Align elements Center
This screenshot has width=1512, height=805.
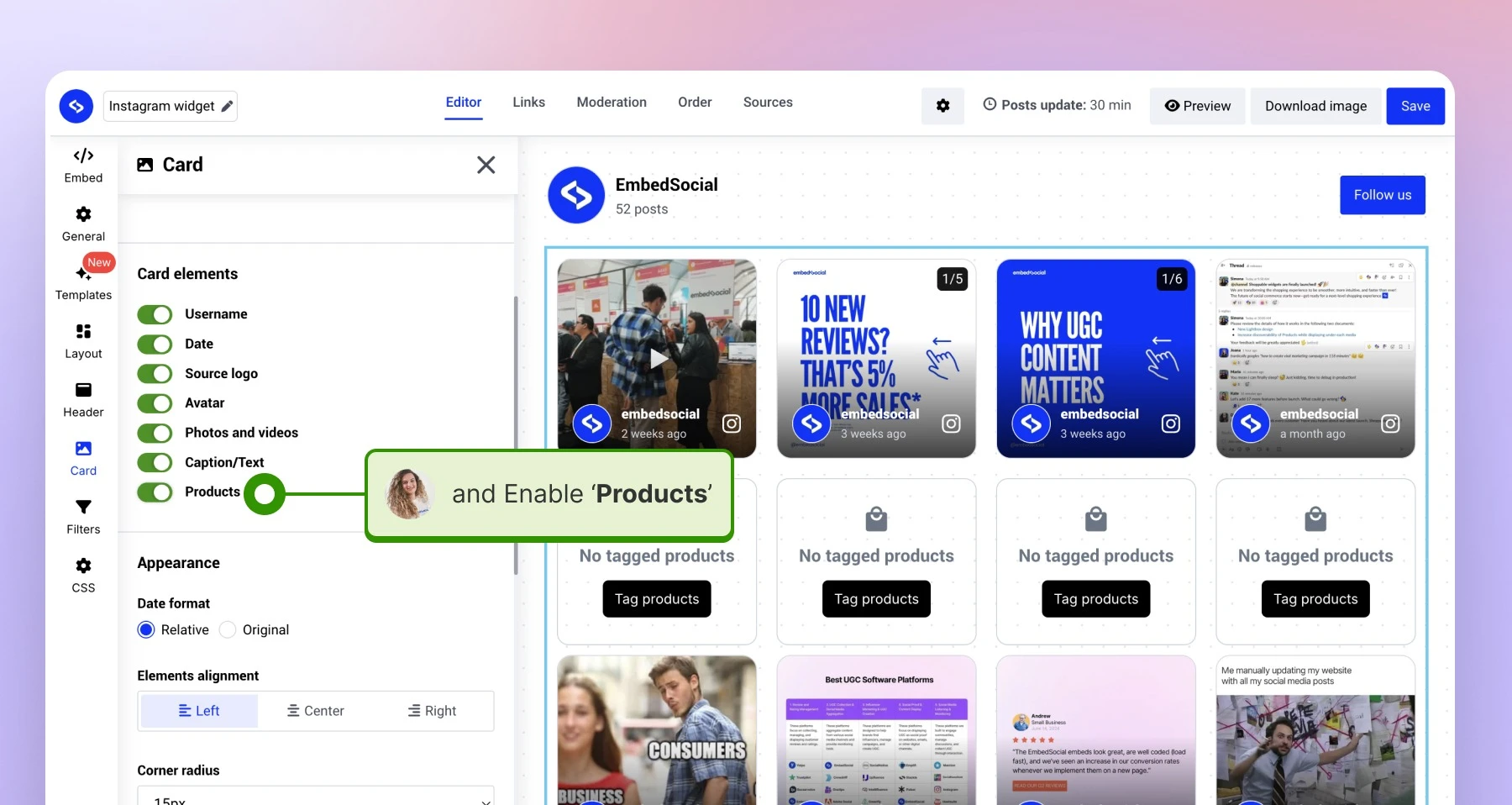(x=316, y=711)
